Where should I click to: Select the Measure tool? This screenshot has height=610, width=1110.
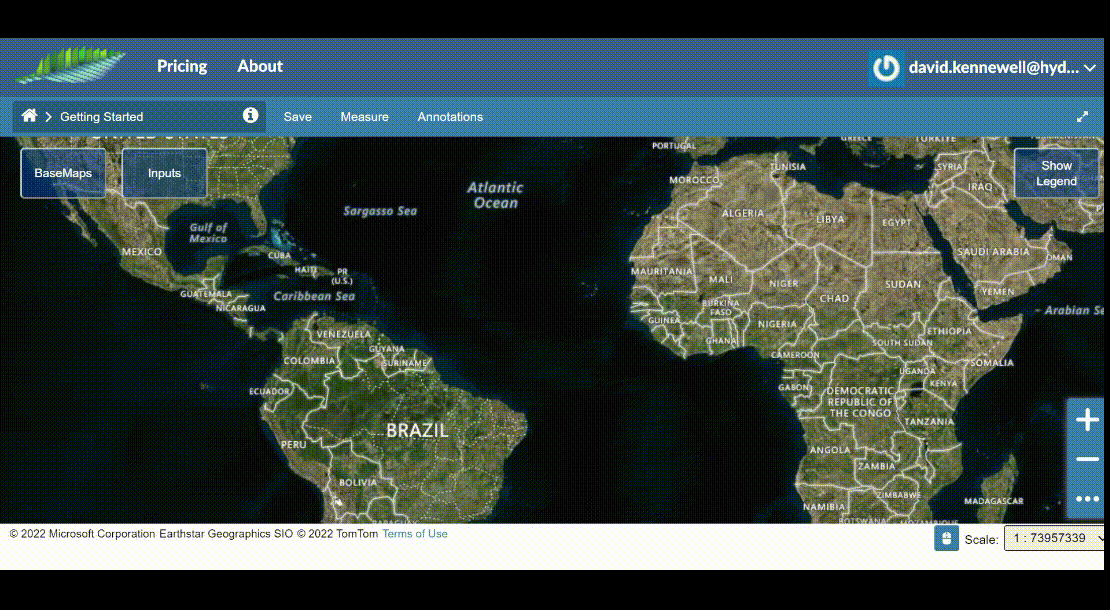364,117
